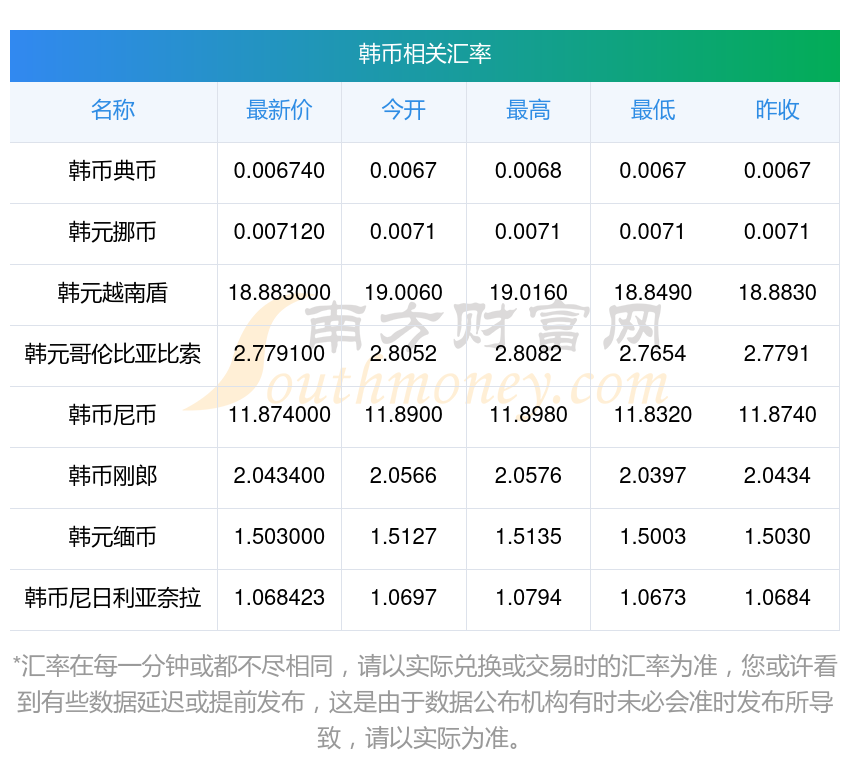Image resolution: width=850 pixels, height=769 pixels.
Task: Click the value 18.8830
Action: (x=777, y=293)
